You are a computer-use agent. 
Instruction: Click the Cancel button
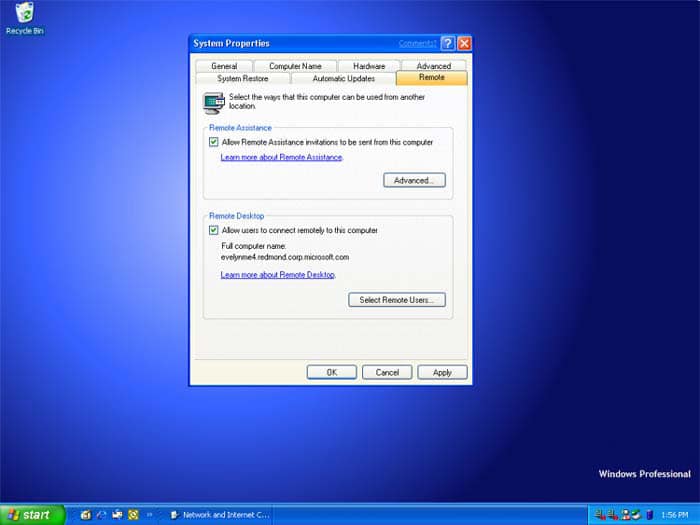387,372
